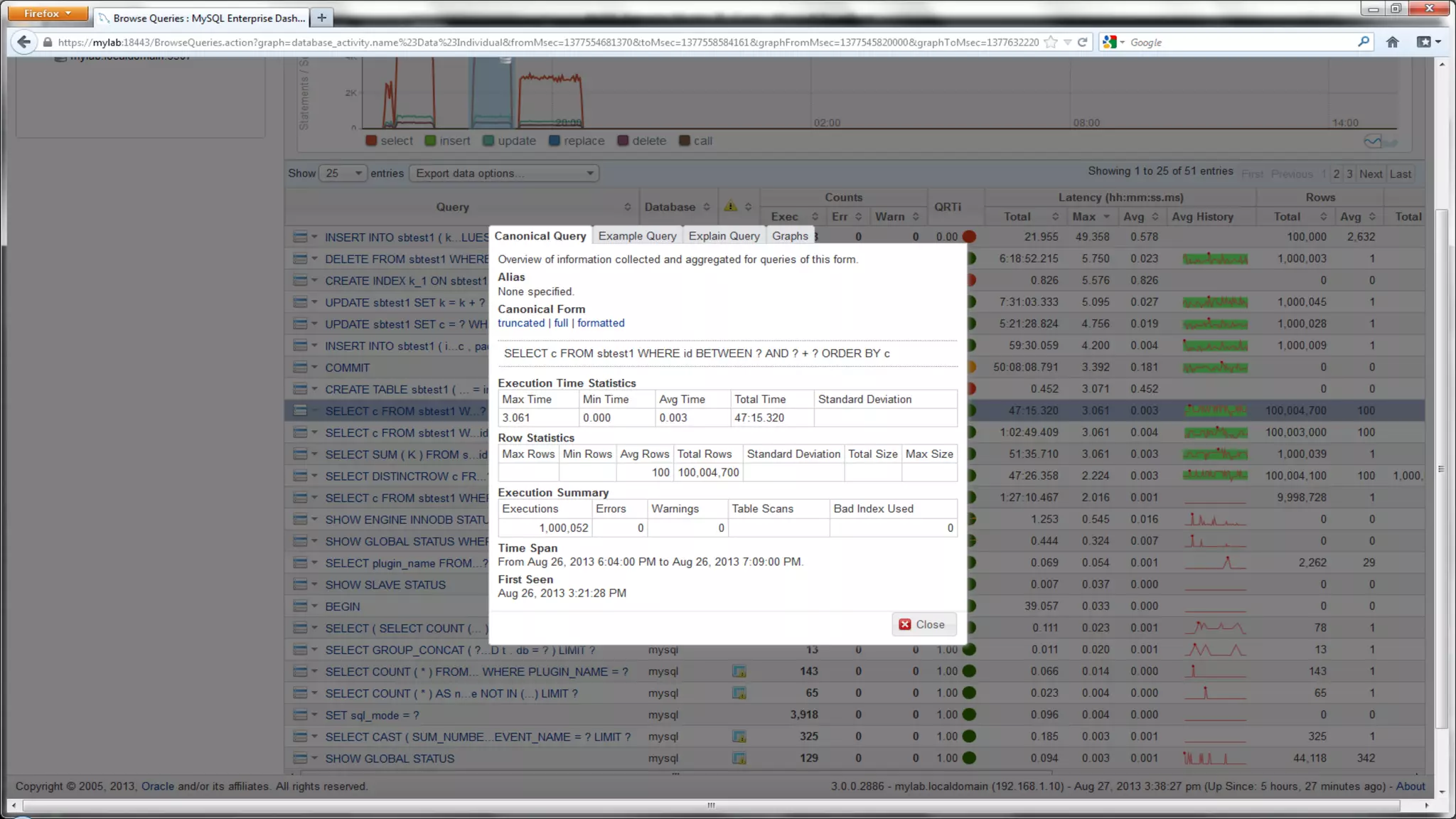The image size is (1456, 819).
Task: Go to page 2 of entries
Action: click(x=1337, y=174)
